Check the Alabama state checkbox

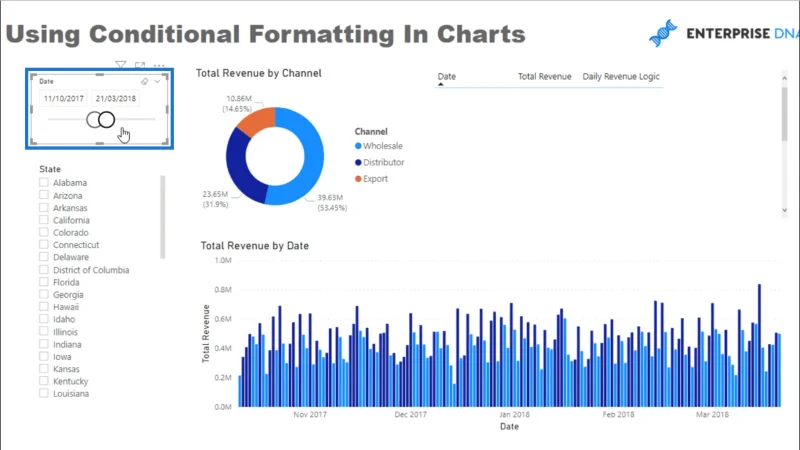[x=44, y=182]
